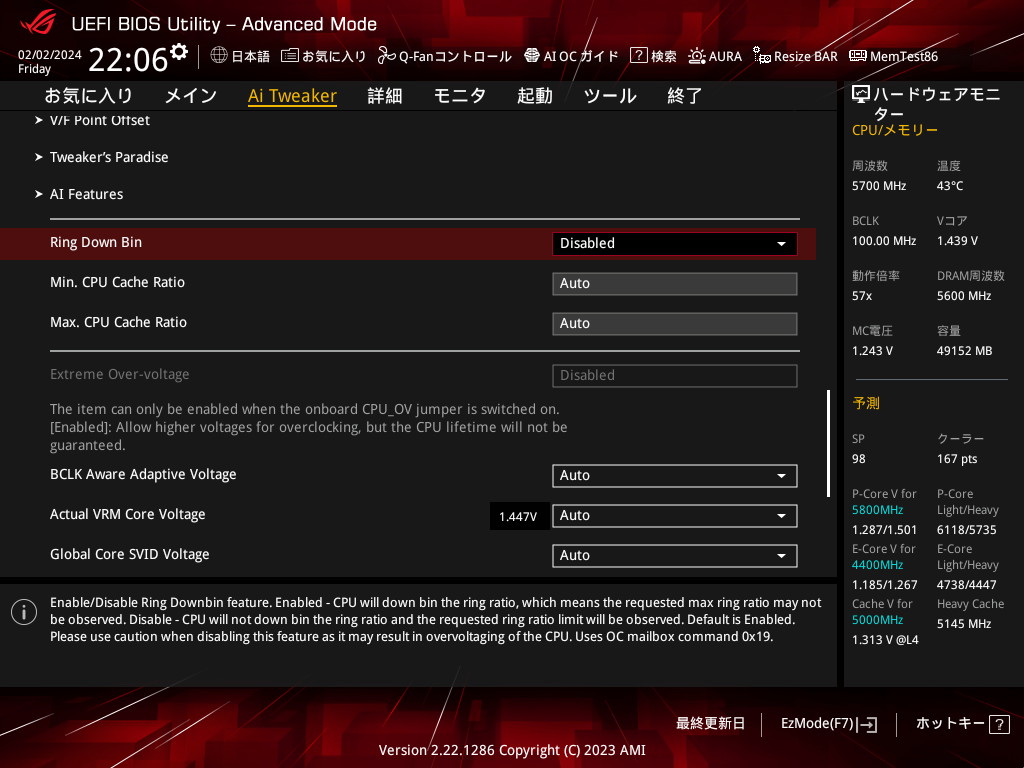The height and width of the screenshot is (768, 1024).
Task: Open favorites list icon in top bar
Action: coord(289,56)
